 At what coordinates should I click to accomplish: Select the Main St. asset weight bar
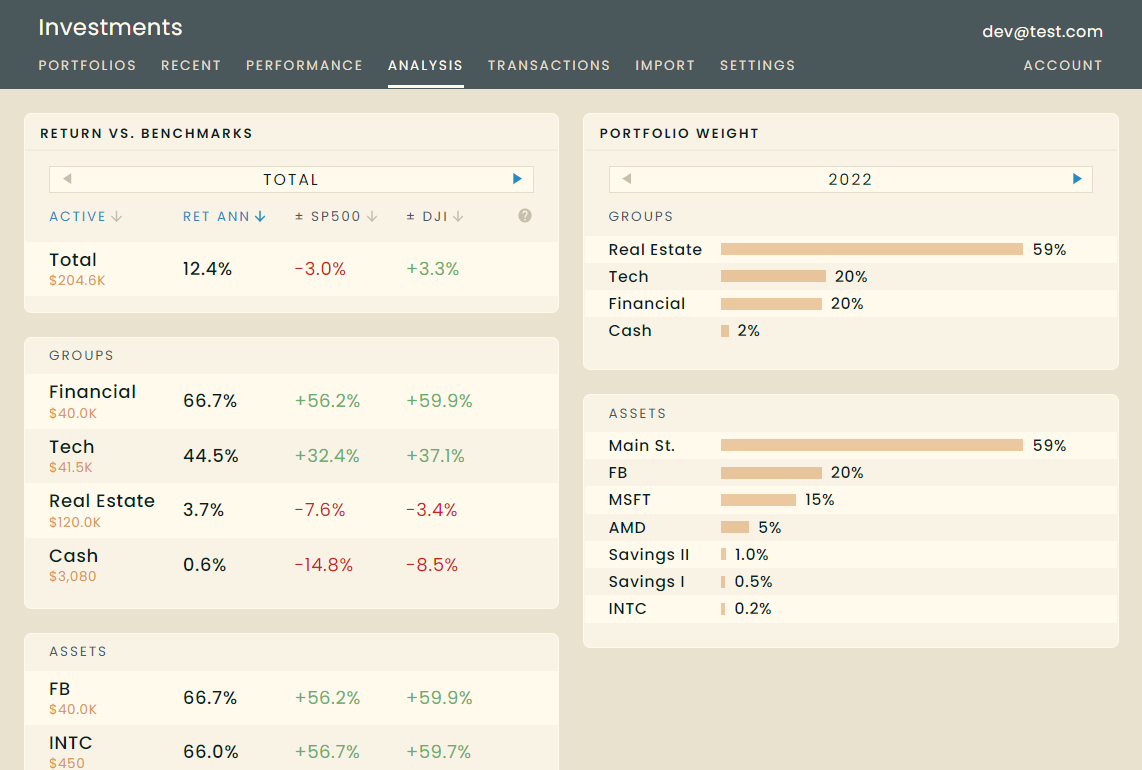pos(872,445)
